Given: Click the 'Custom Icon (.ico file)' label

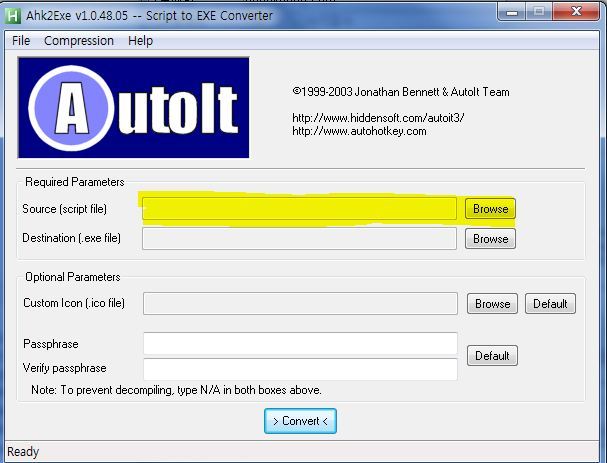Looking at the screenshot, I should click(74, 303).
